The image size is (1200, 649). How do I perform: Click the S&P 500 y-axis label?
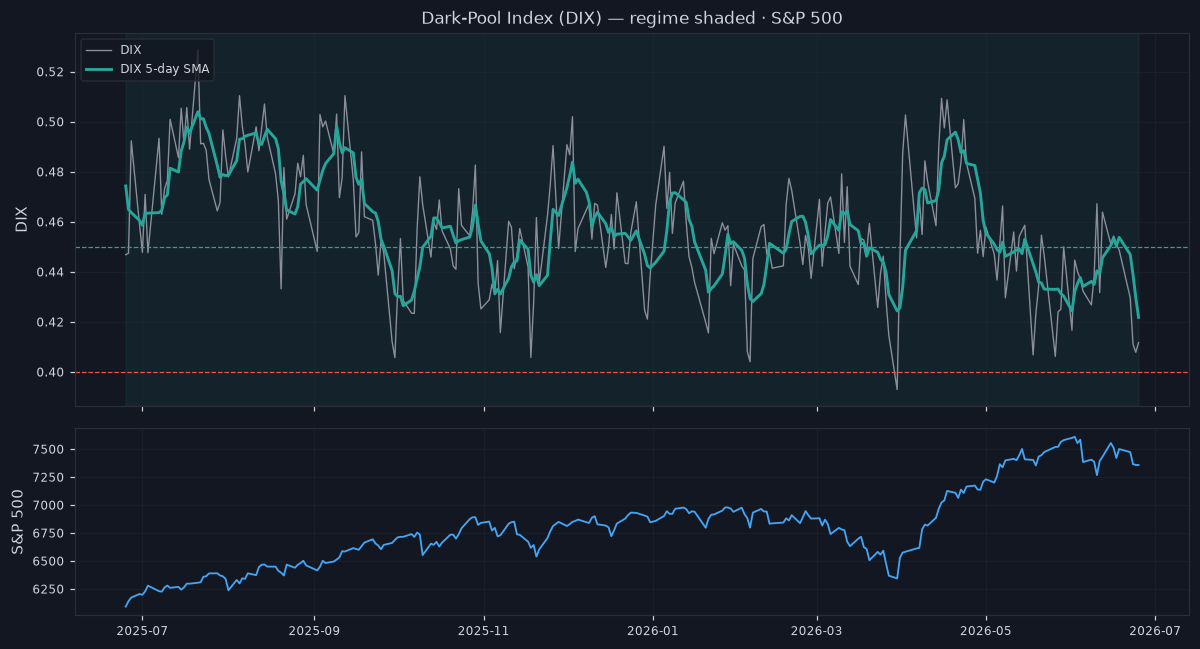[18, 521]
